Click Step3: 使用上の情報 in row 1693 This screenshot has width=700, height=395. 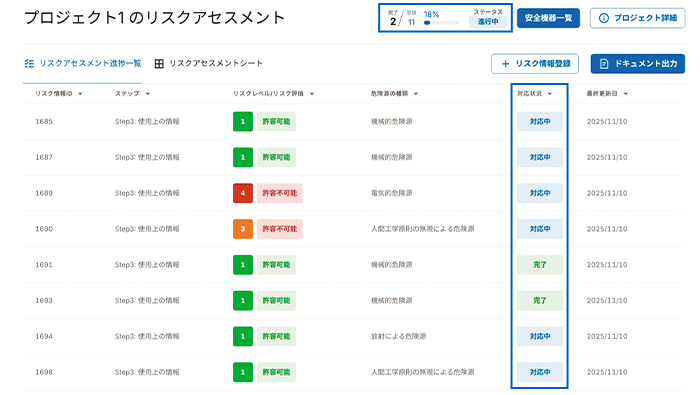147,300
